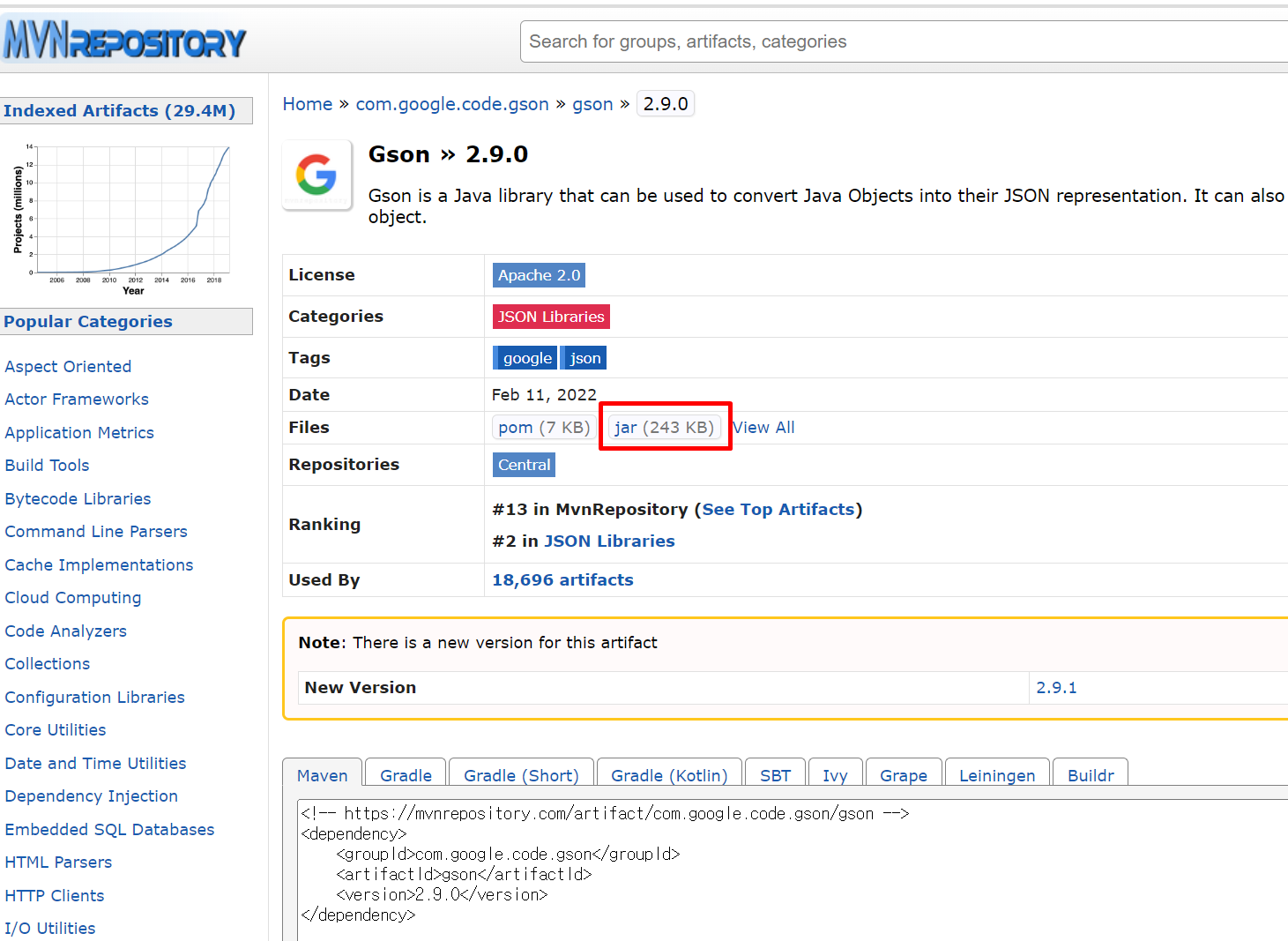The width and height of the screenshot is (1288, 941).
Task: Download the pom (7 KB) file
Action: pos(543,428)
